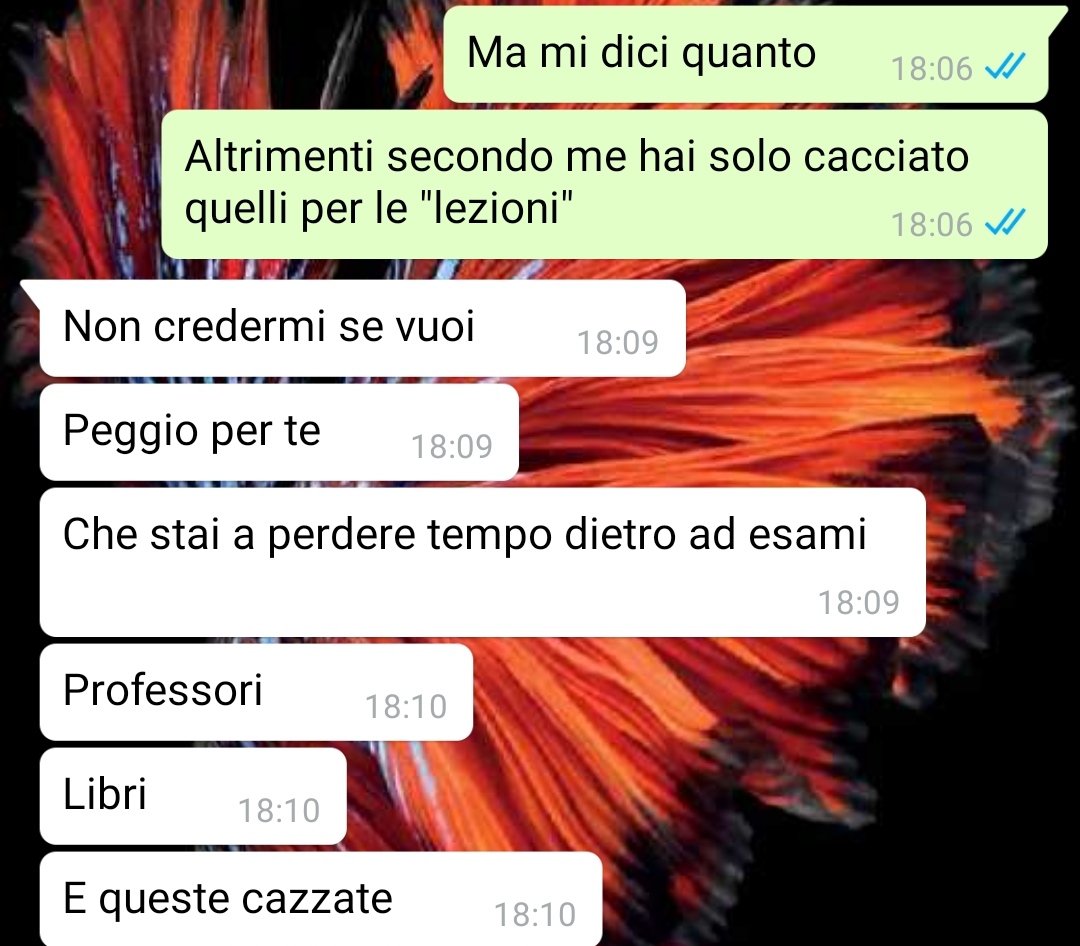Tap the 18:10 timestamp beside 'Professori'

point(406,706)
